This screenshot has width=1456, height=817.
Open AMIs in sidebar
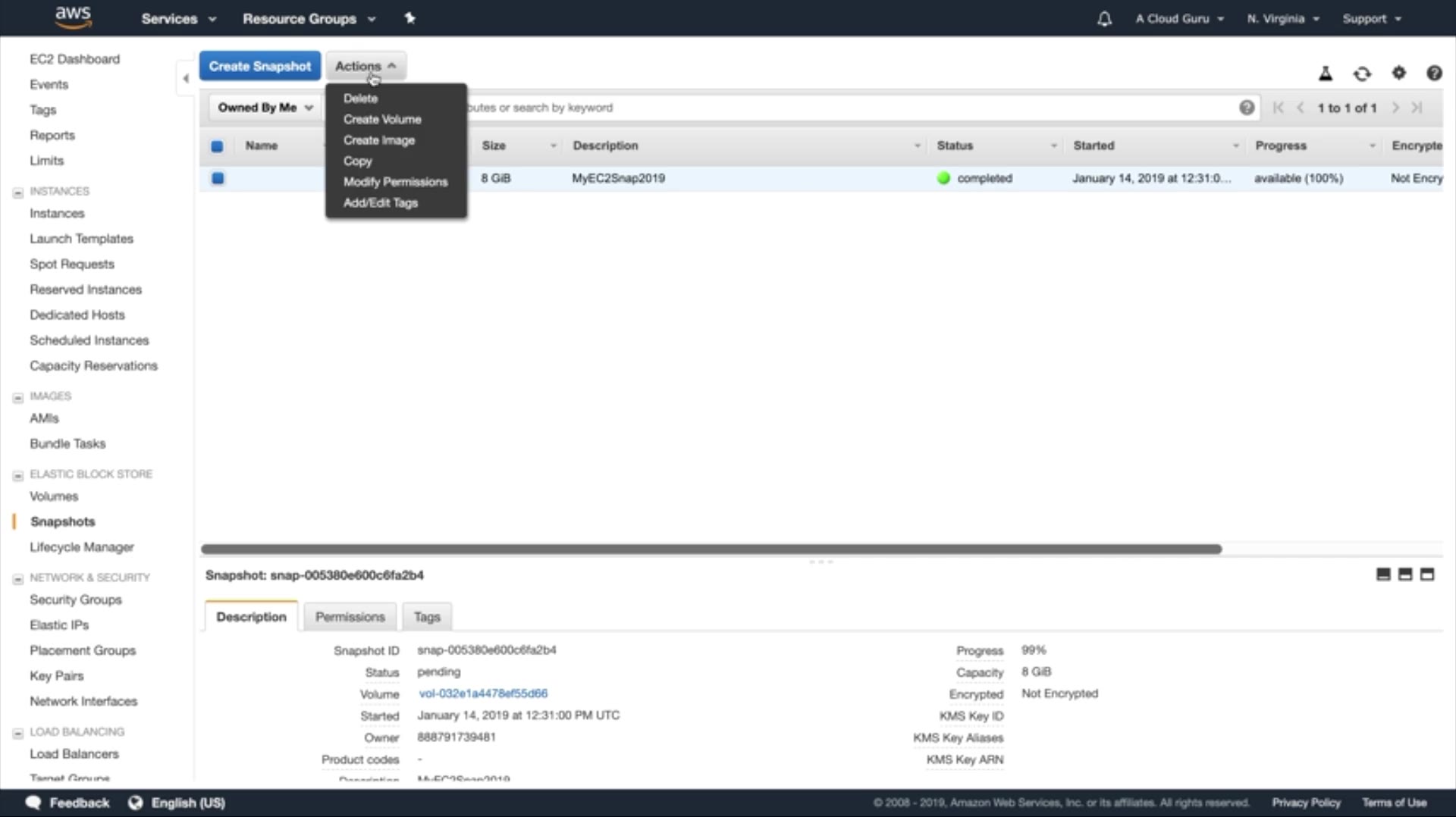[x=44, y=418]
